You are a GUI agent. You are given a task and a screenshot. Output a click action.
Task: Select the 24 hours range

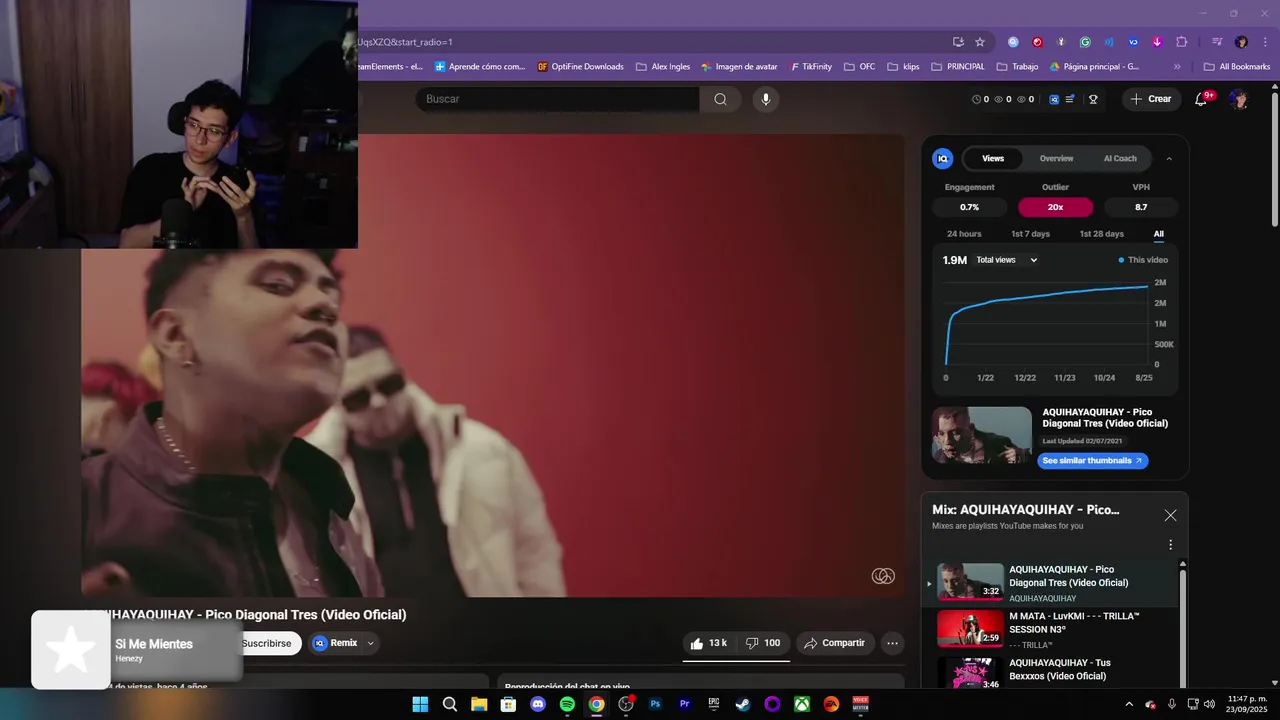click(964, 234)
